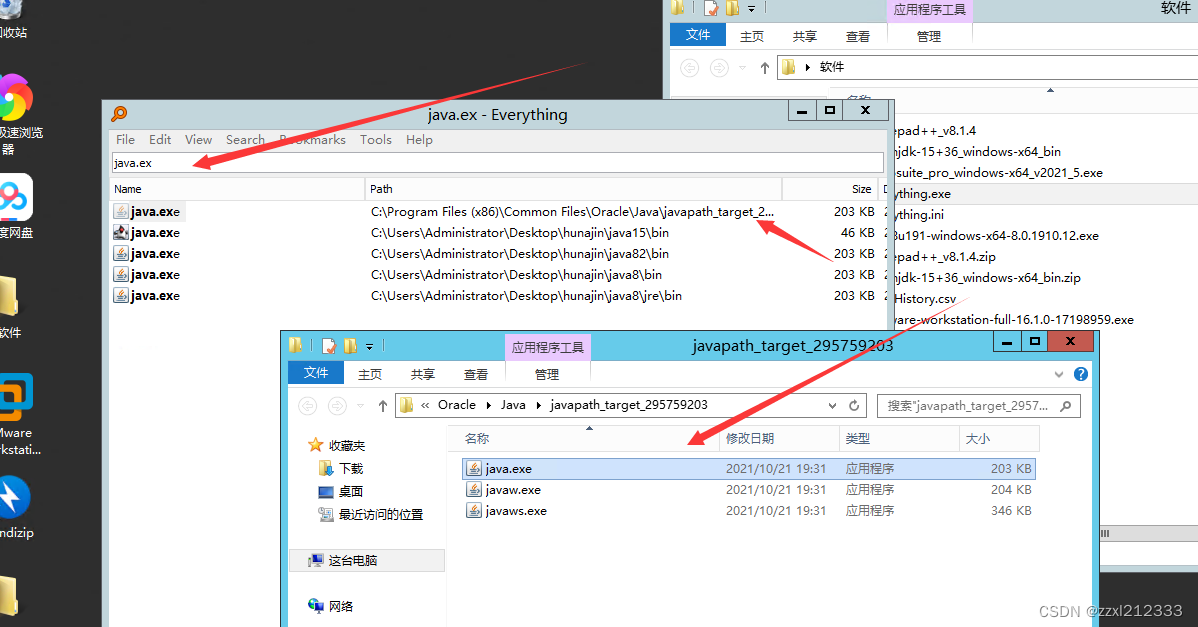This screenshot has width=1198, height=627.
Task: Open File menu in Everything
Action: [125, 140]
